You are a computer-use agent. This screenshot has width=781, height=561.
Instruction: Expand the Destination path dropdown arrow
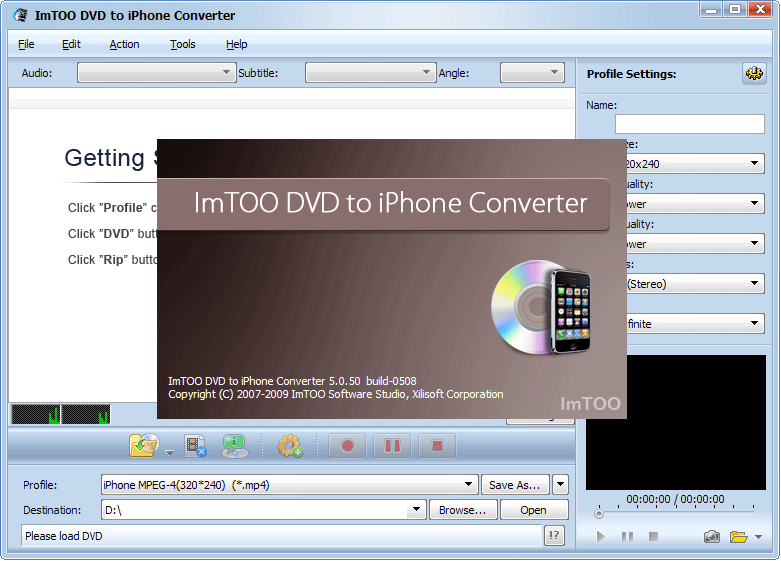pyautogui.click(x=416, y=510)
